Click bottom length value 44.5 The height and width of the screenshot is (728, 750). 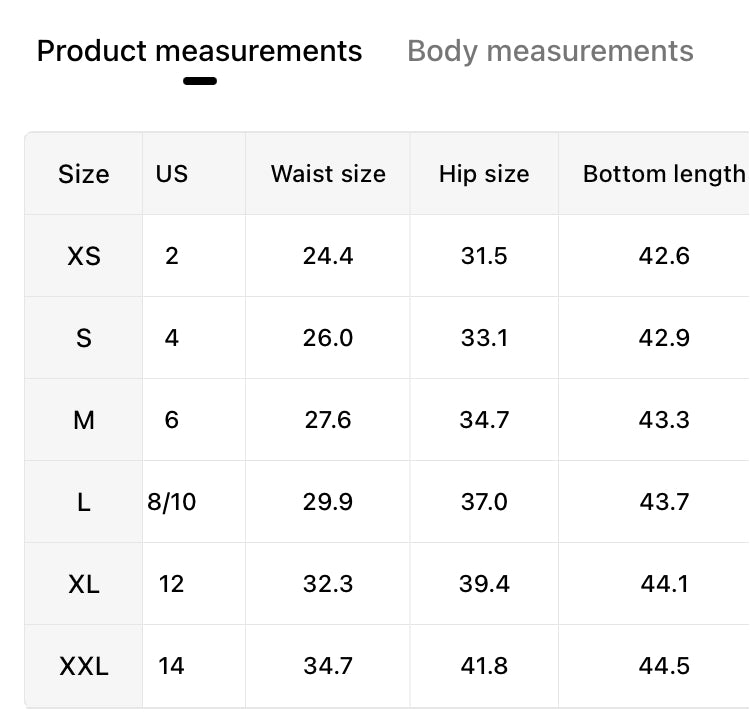664,666
